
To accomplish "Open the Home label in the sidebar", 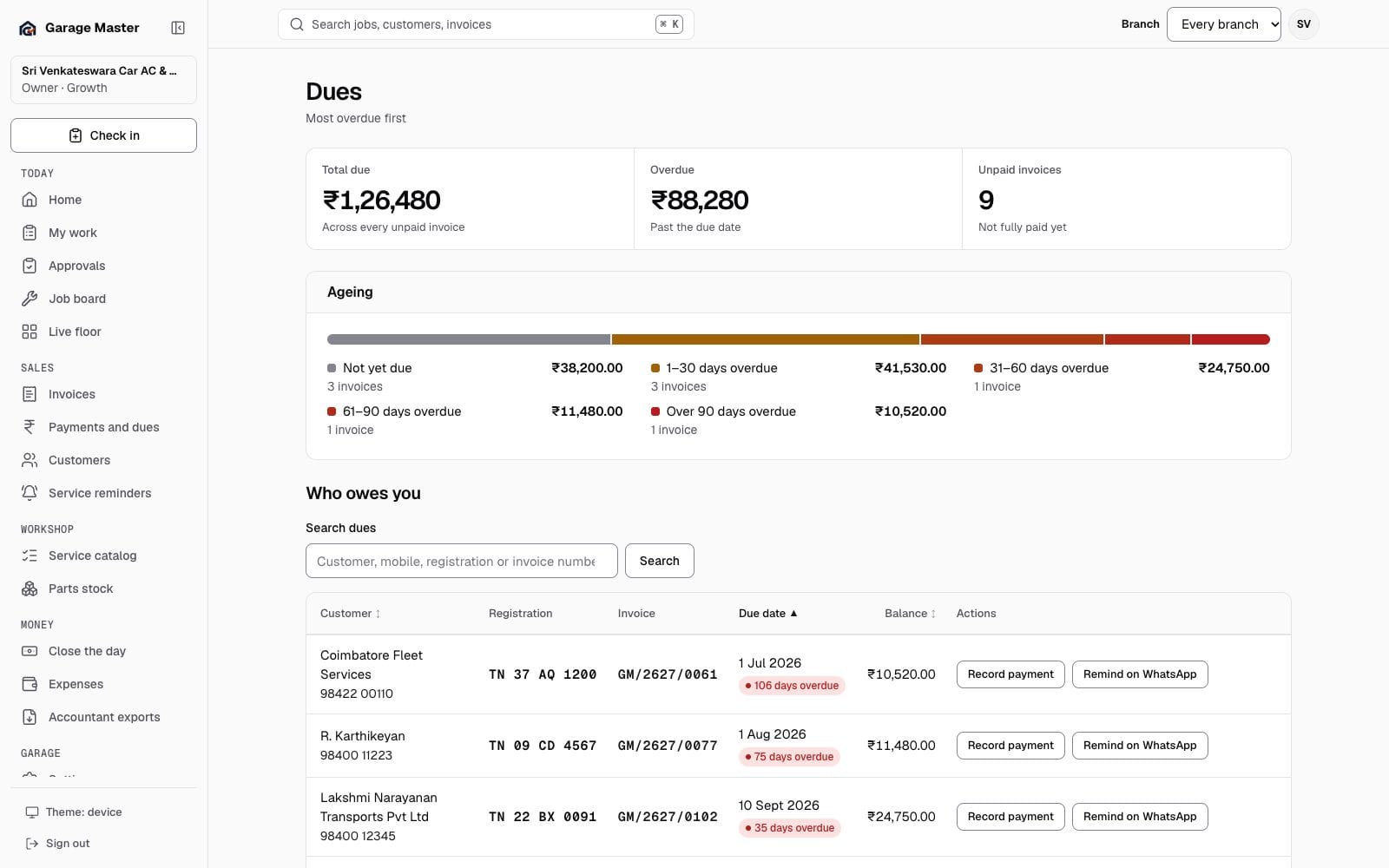I will pyautogui.click(x=65, y=200).
